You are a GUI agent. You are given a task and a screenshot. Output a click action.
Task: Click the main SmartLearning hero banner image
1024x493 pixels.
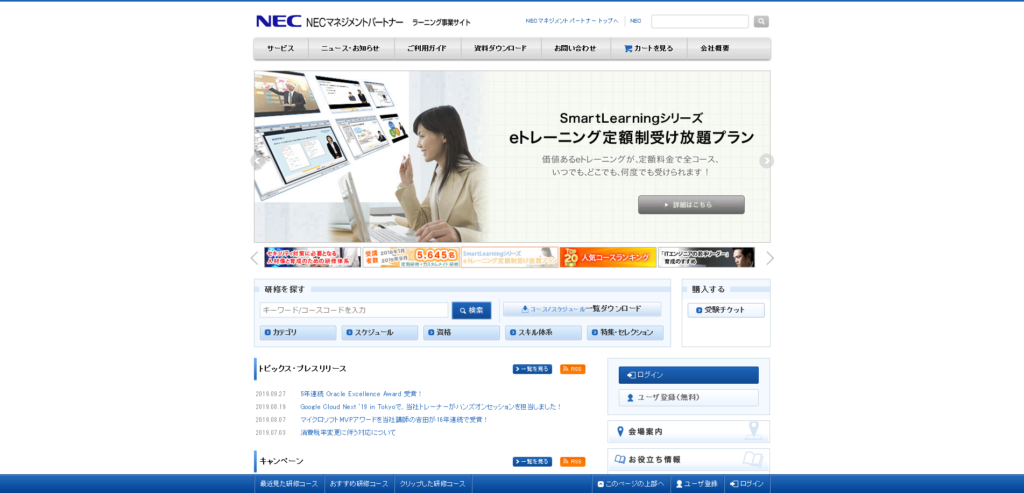(512, 157)
